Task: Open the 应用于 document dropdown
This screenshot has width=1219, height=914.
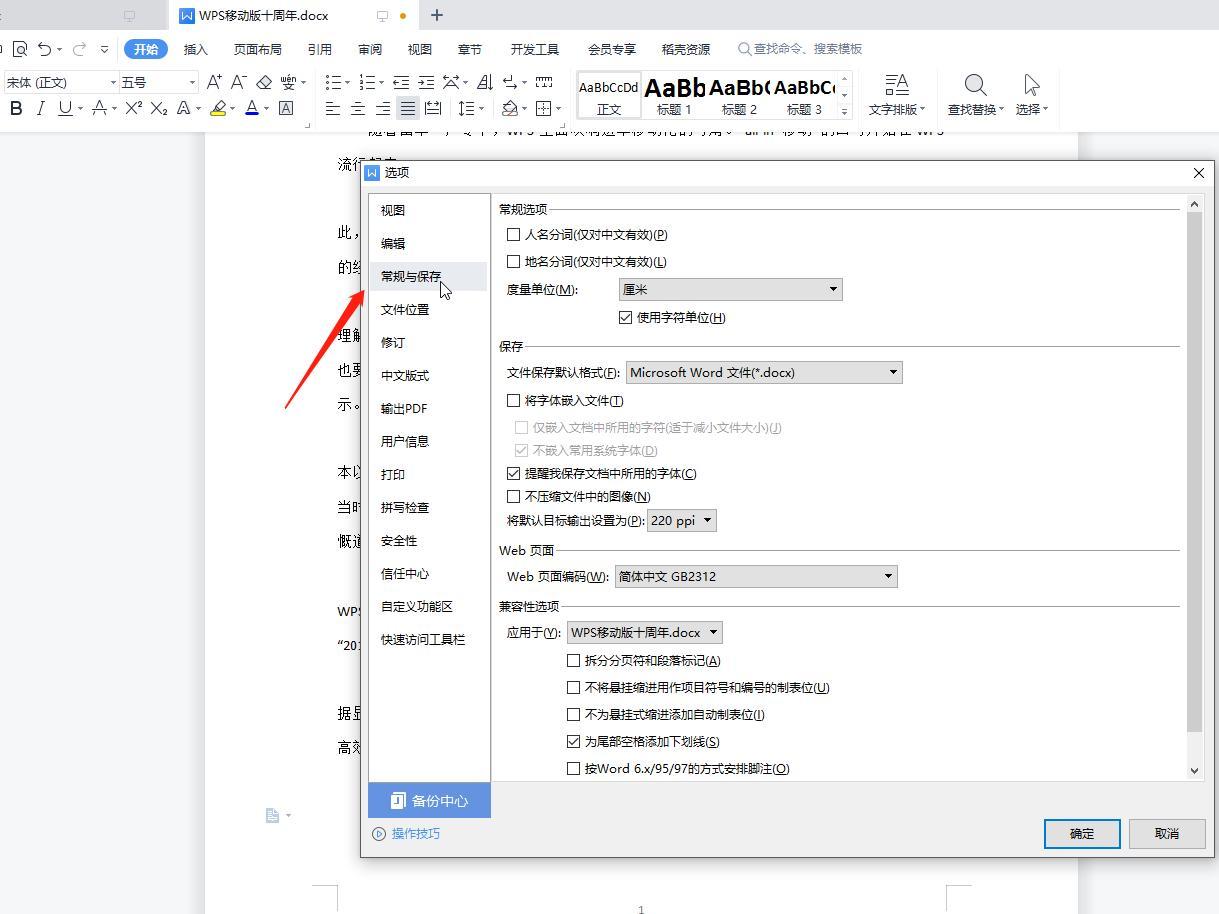Action: (x=645, y=633)
